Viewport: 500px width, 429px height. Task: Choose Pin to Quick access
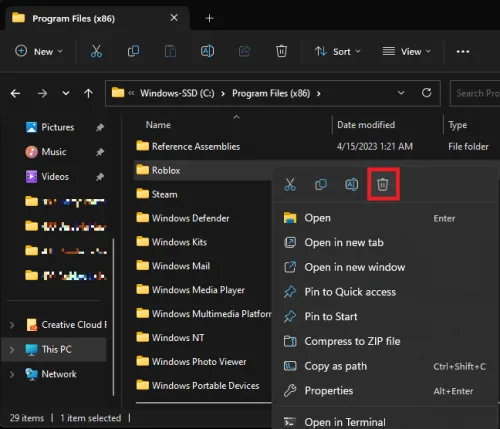[x=383, y=292]
